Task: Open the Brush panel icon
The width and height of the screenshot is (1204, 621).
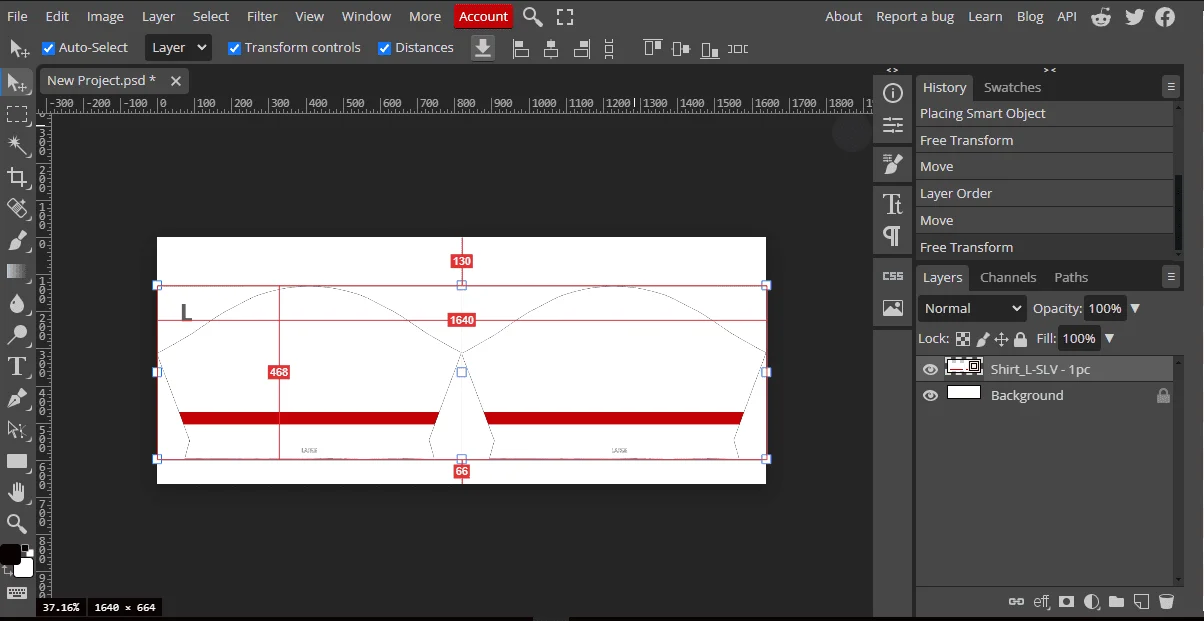Action: point(893,164)
